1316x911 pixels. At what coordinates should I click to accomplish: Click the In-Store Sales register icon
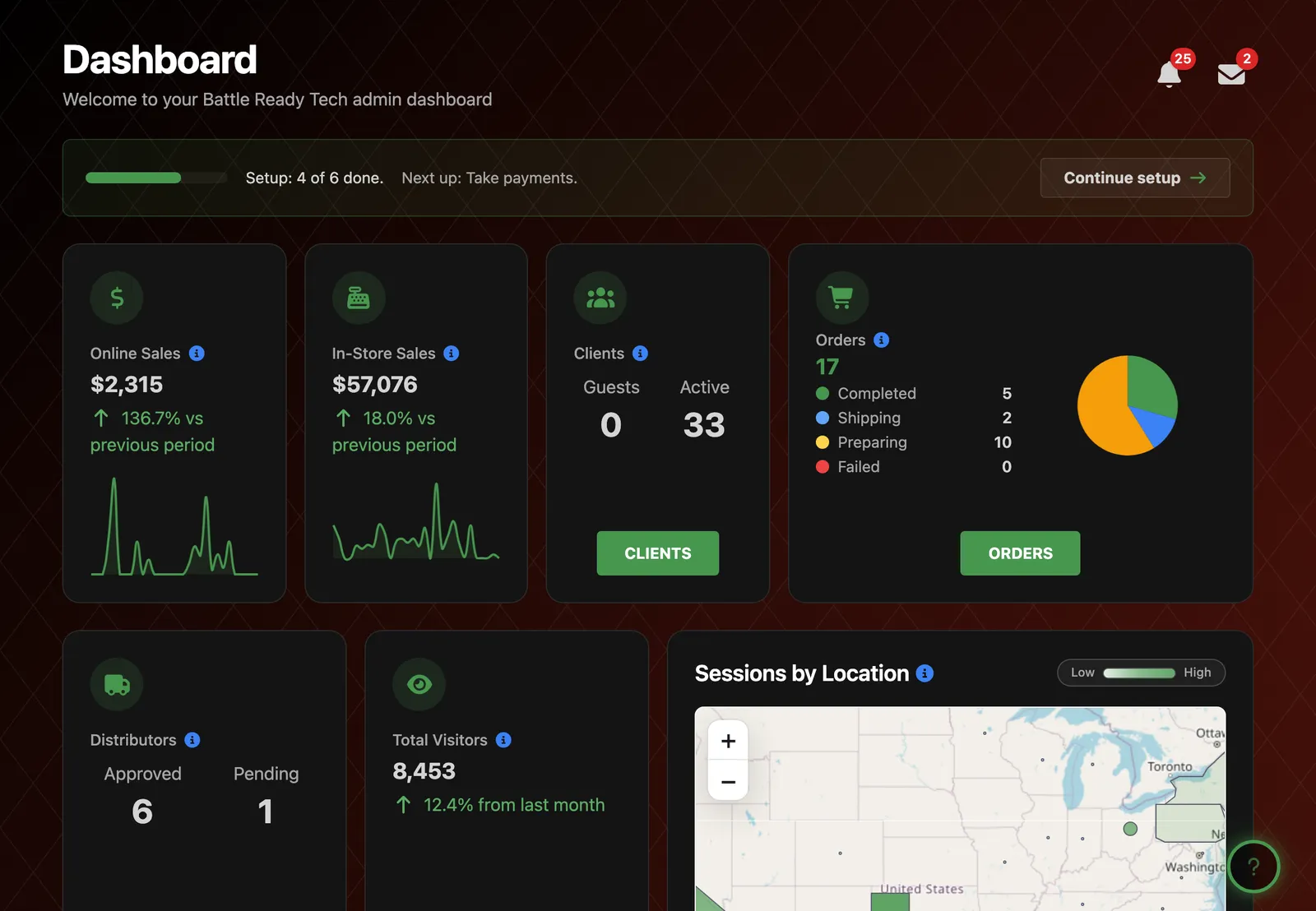pos(359,298)
